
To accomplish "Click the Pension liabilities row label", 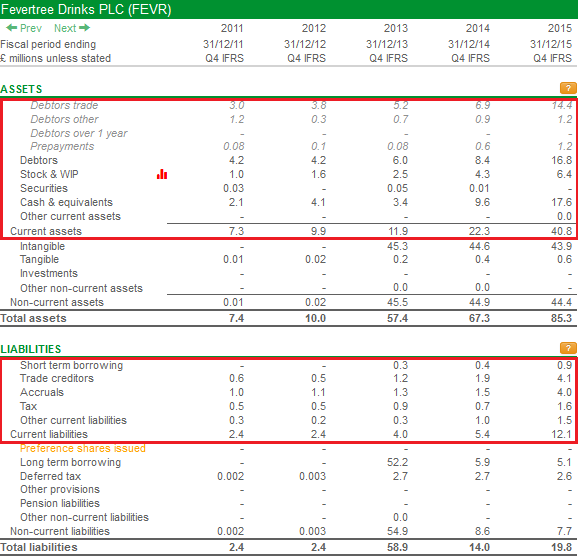I will [x=60, y=503].
